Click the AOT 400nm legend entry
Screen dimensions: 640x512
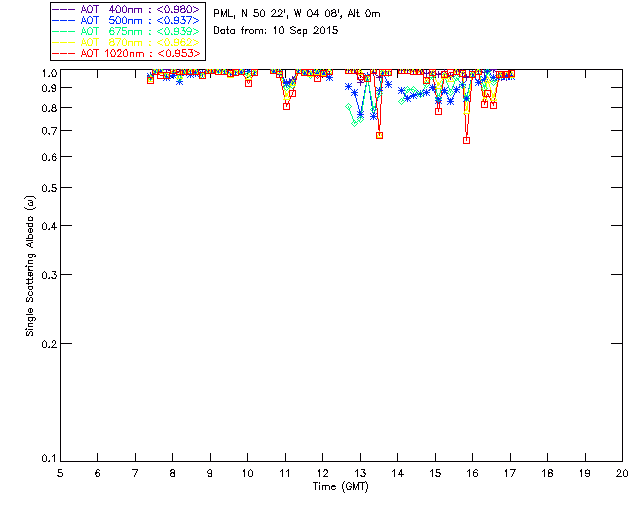point(126,9)
